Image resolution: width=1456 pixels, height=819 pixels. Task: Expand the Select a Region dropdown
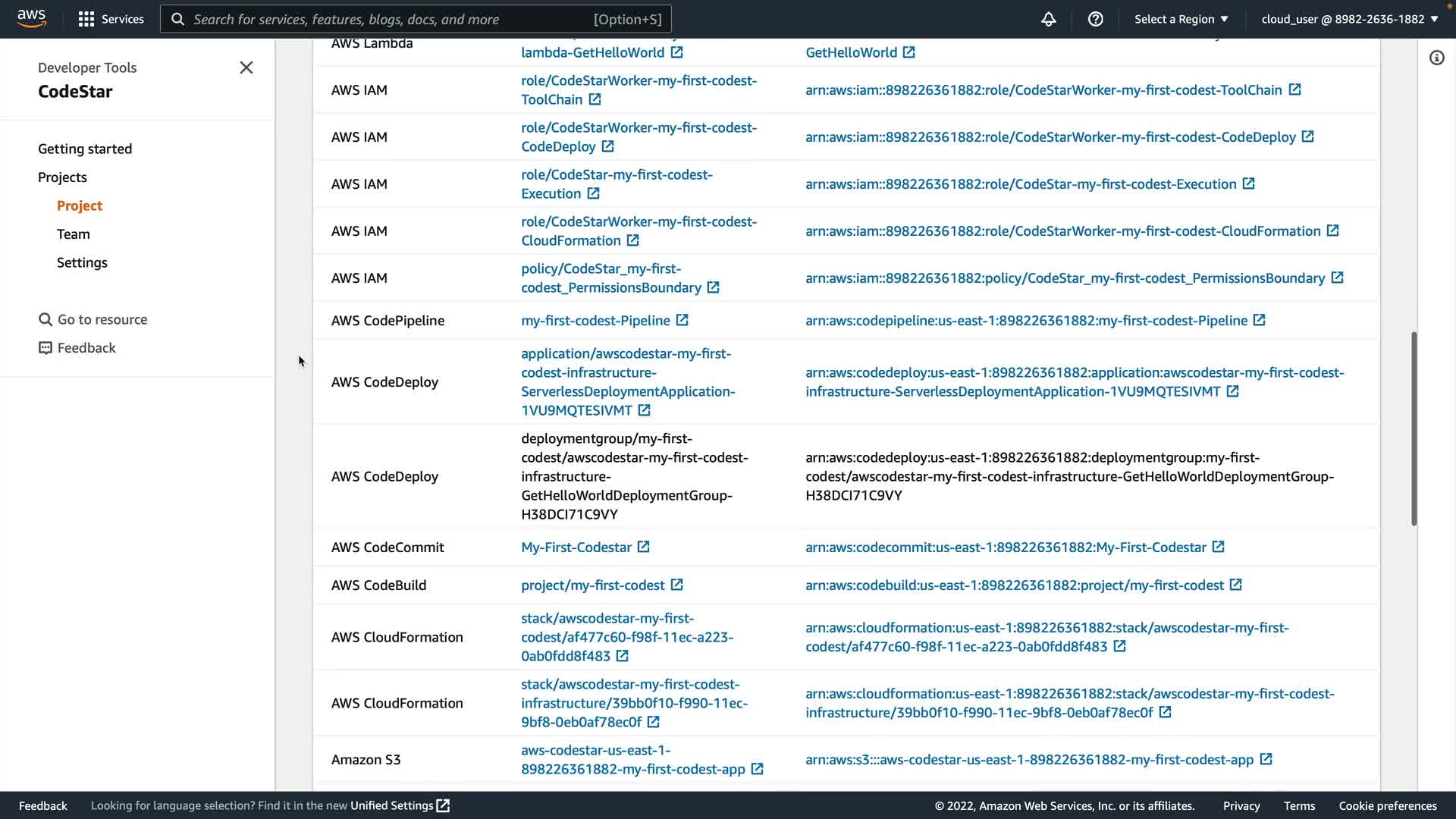click(1181, 19)
